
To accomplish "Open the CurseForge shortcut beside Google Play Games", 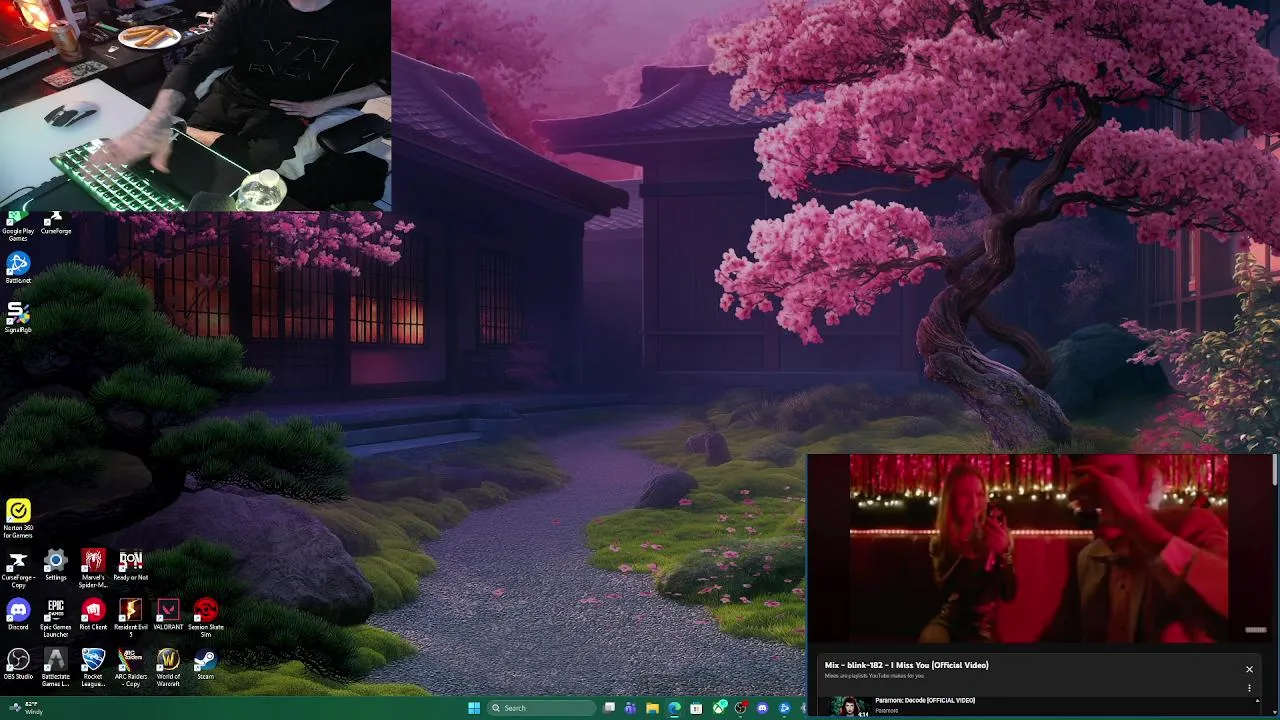I will pyautogui.click(x=56, y=224).
